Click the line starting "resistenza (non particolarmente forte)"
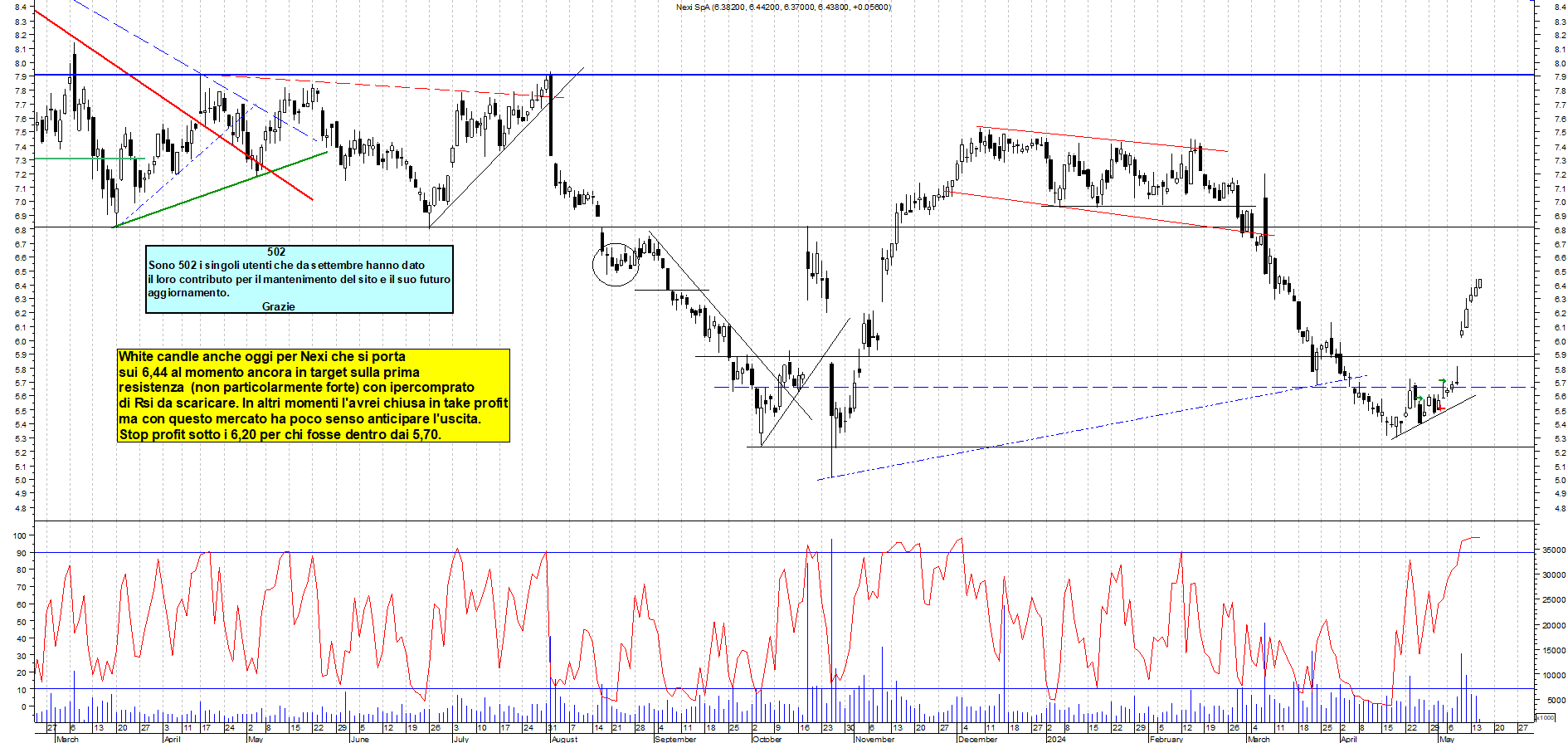The height and width of the screenshot is (743, 1568). tap(296, 388)
